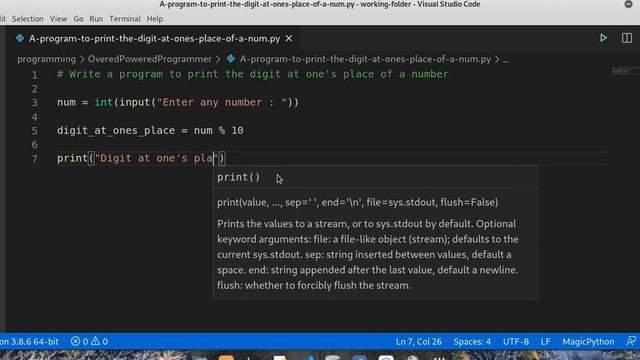Open the Selection menu
The height and width of the screenshot is (360, 640).
[27, 19]
